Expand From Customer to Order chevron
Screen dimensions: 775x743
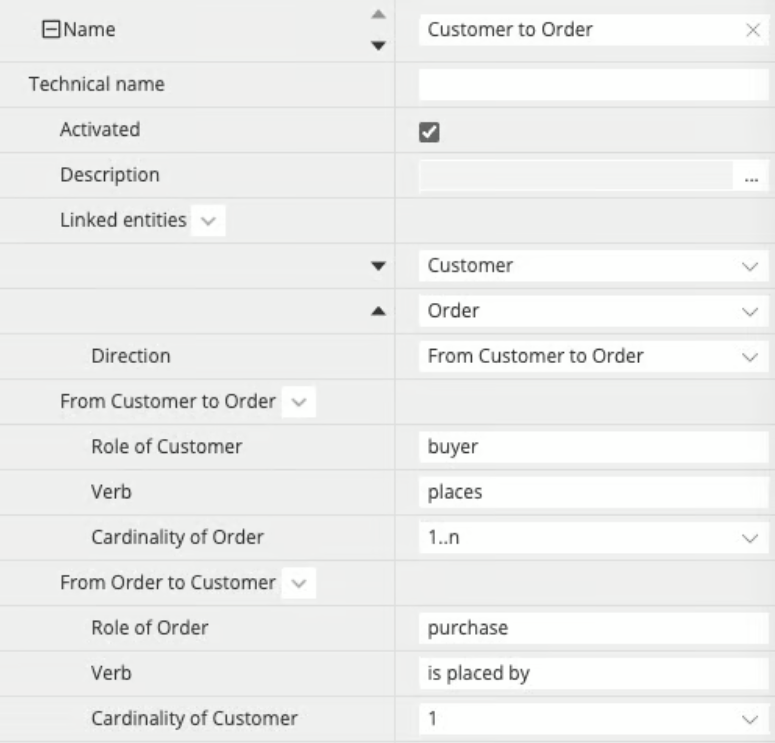pyautogui.click(x=297, y=402)
